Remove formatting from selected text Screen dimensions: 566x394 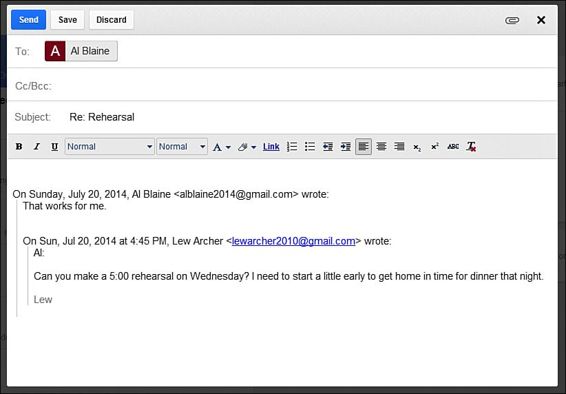471,146
